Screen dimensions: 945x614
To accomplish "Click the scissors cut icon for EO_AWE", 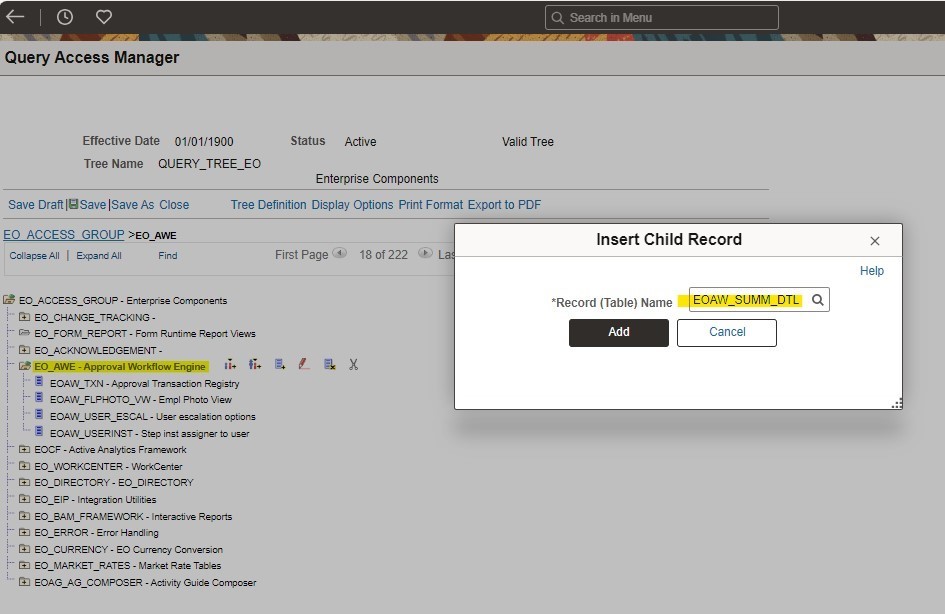I will click(x=353, y=364).
